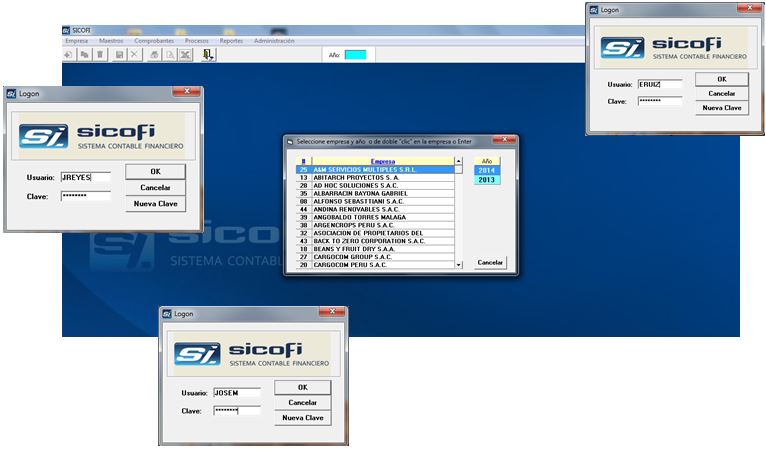766x449 pixels.
Task: Select year 2014 in Año list
Action: point(487,171)
